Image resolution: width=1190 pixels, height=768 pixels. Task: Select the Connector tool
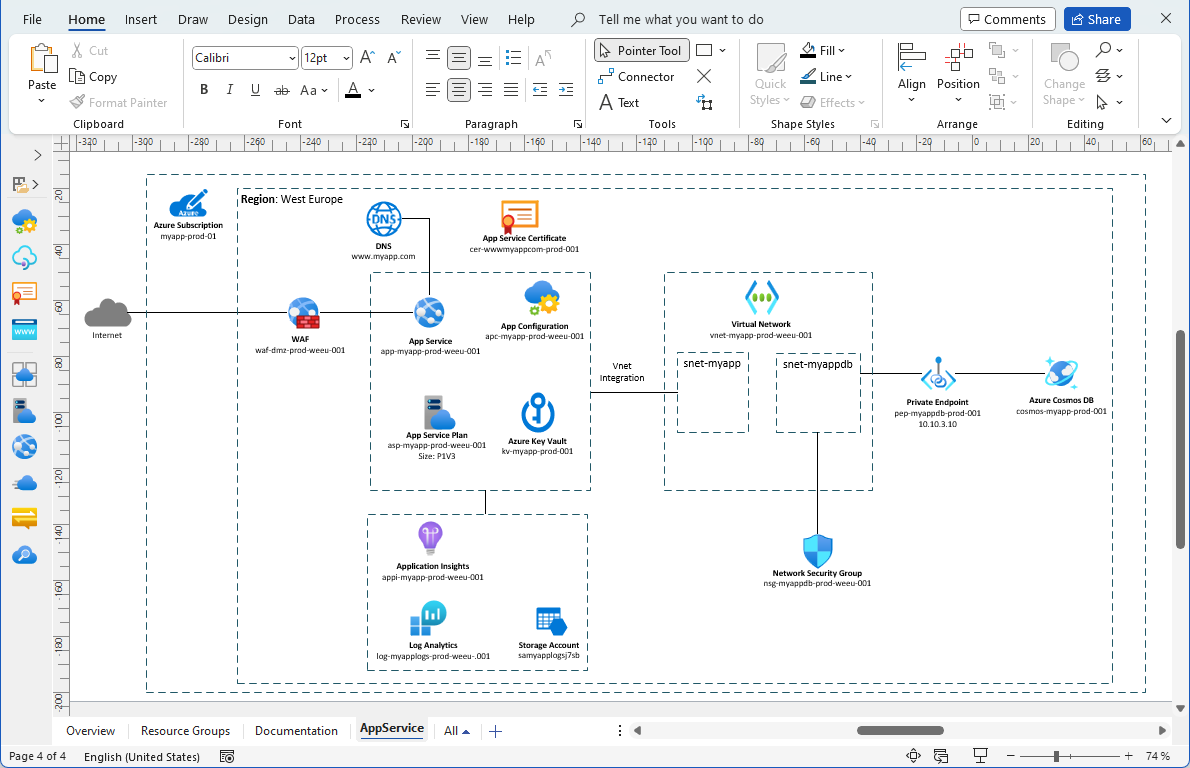[637, 76]
